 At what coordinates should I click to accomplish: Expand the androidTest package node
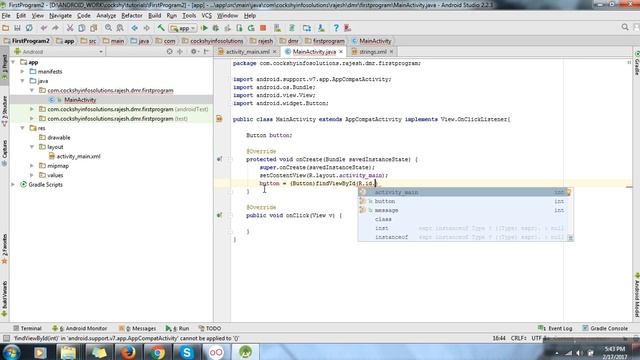[x=32, y=109]
